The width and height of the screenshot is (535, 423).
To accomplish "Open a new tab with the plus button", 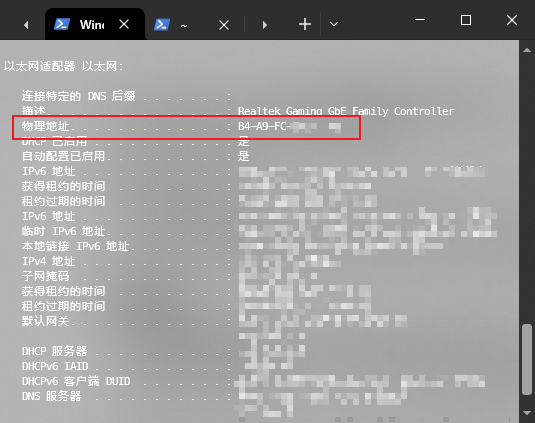I will point(305,24).
